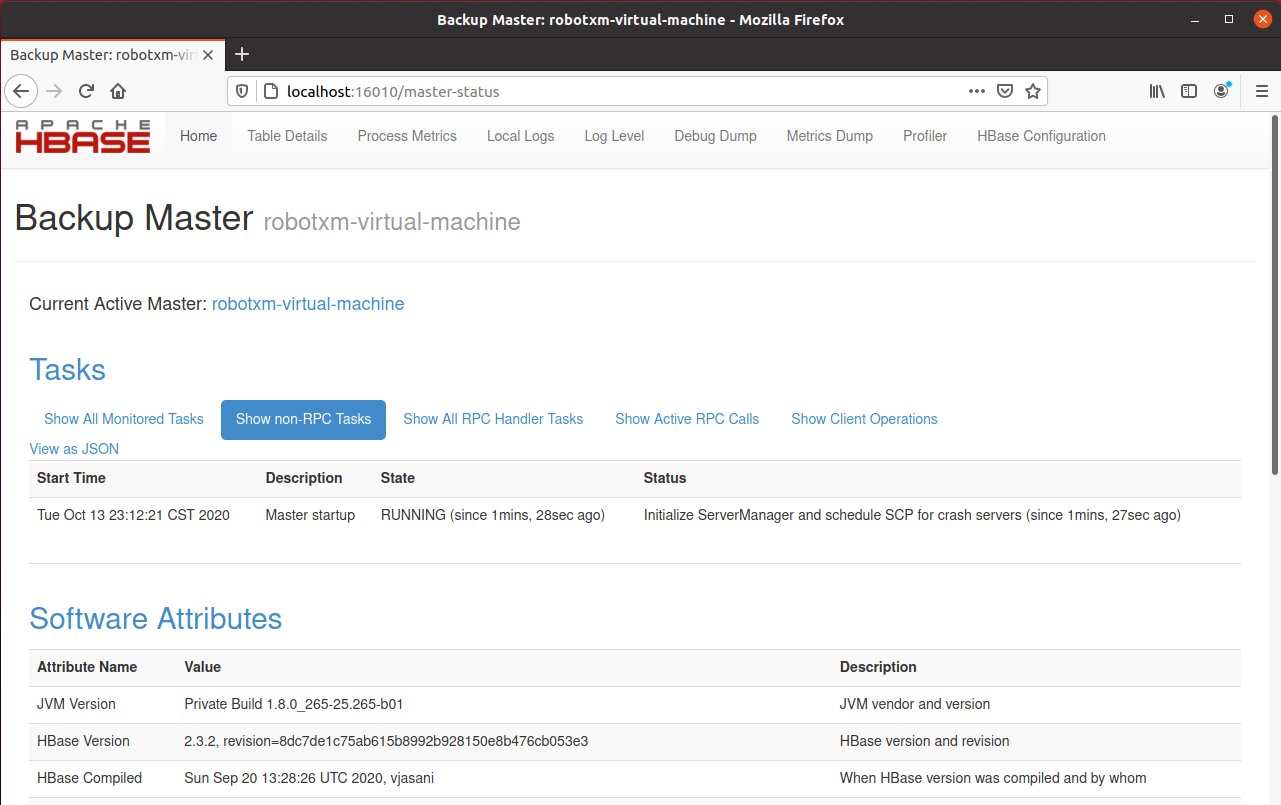The height and width of the screenshot is (805, 1281).
Task: Open the Debug Dump navbar item
Action: (x=715, y=136)
